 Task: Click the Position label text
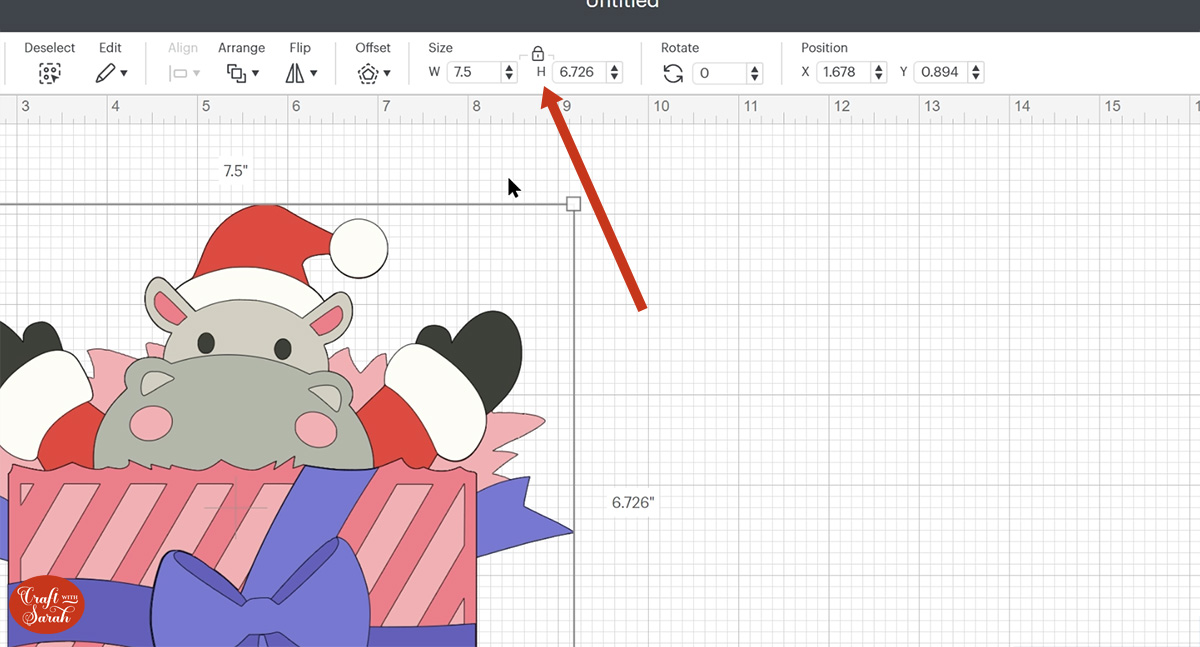(824, 47)
